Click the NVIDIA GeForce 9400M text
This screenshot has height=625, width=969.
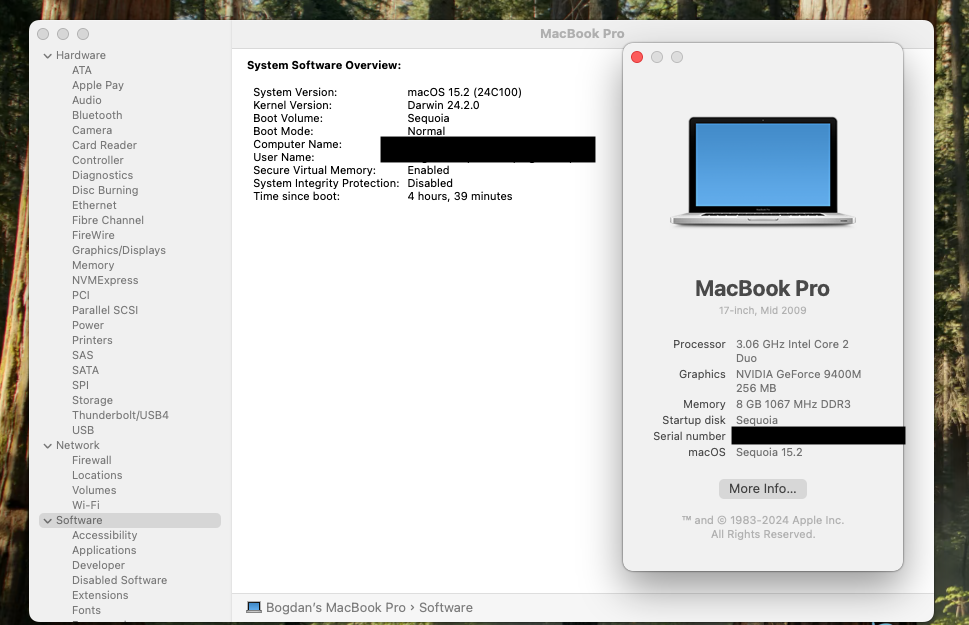point(798,375)
